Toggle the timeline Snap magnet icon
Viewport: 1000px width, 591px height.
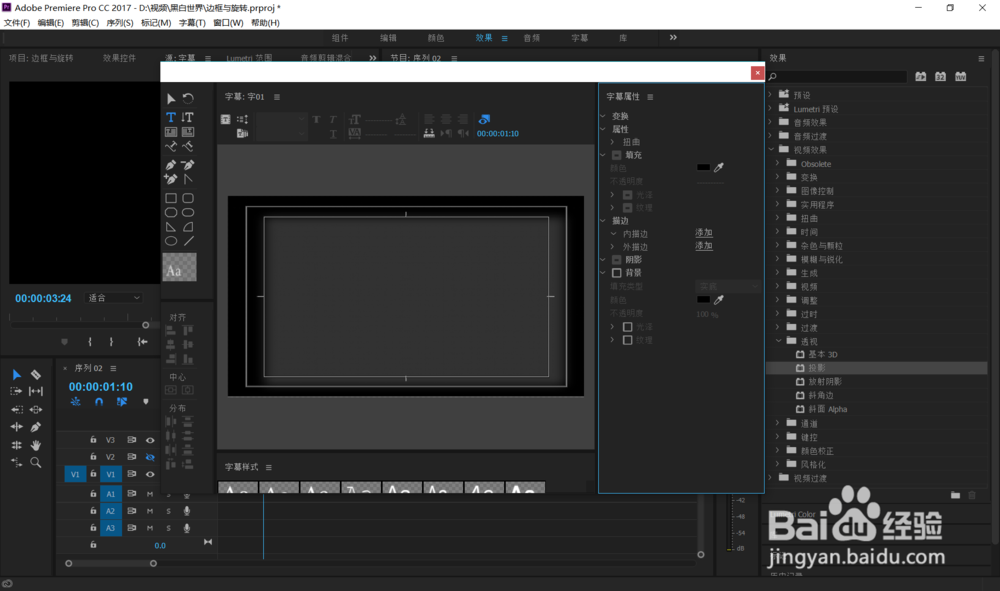tap(99, 402)
